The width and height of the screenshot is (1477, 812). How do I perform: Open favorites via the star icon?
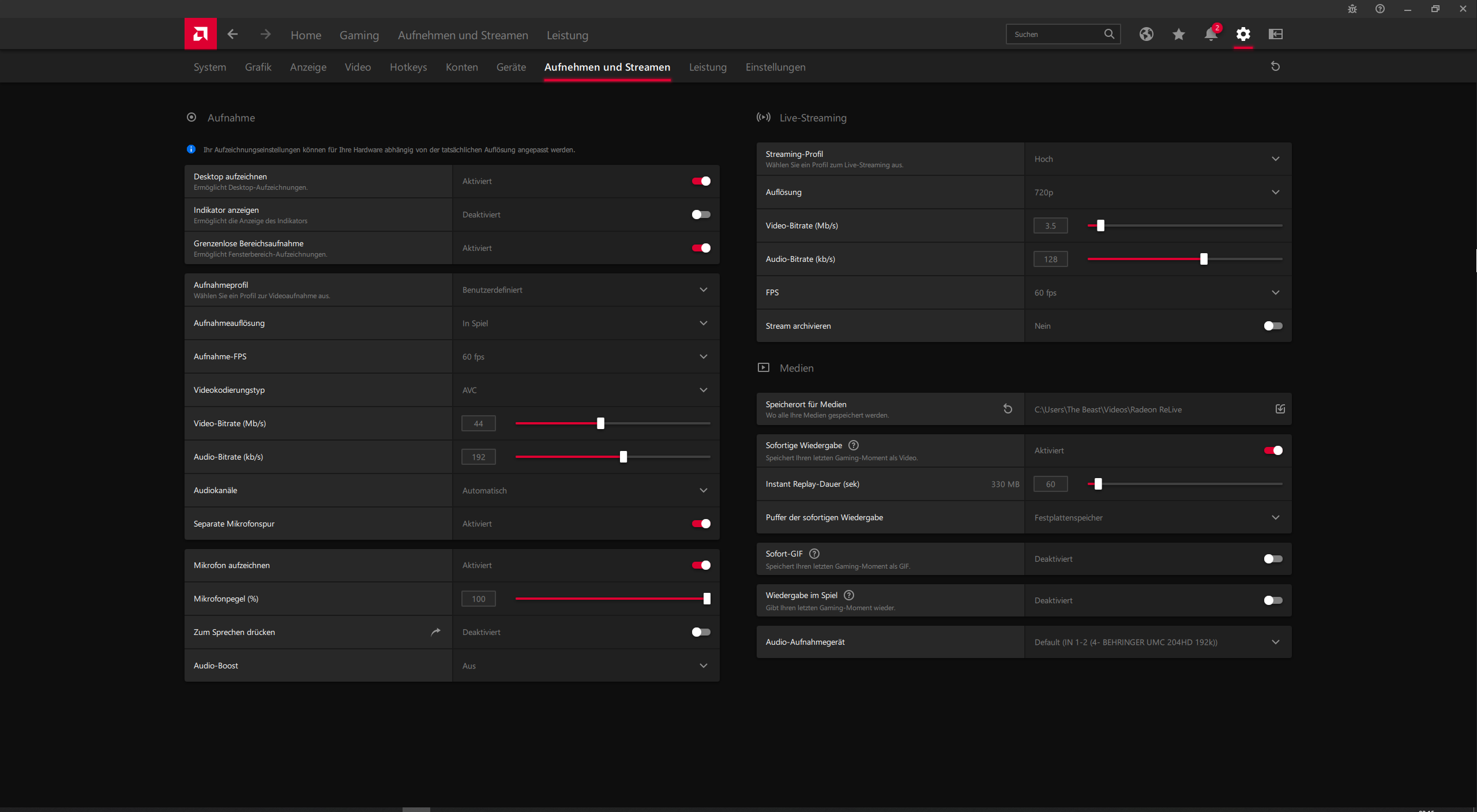[1178, 35]
